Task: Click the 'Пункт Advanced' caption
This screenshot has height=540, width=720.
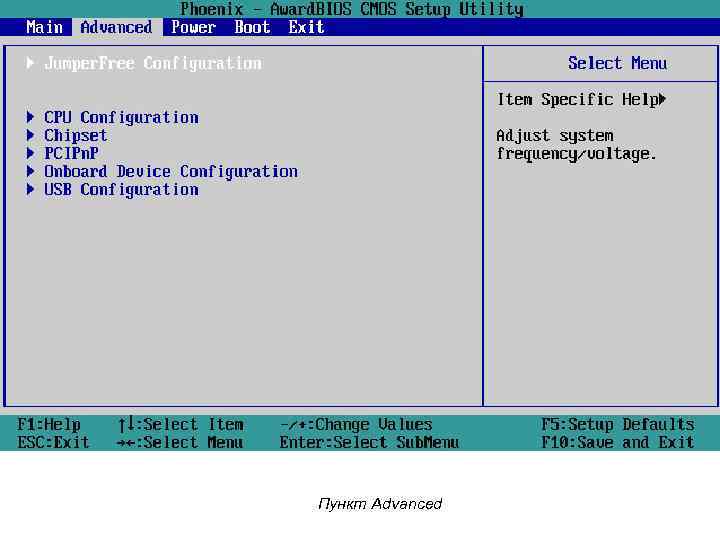Action: pyautogui.click(x=380, y=504)
